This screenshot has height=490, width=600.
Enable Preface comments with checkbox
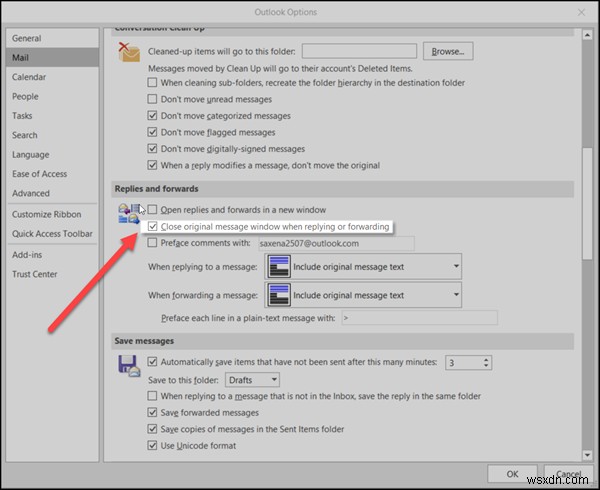[152, 243]
